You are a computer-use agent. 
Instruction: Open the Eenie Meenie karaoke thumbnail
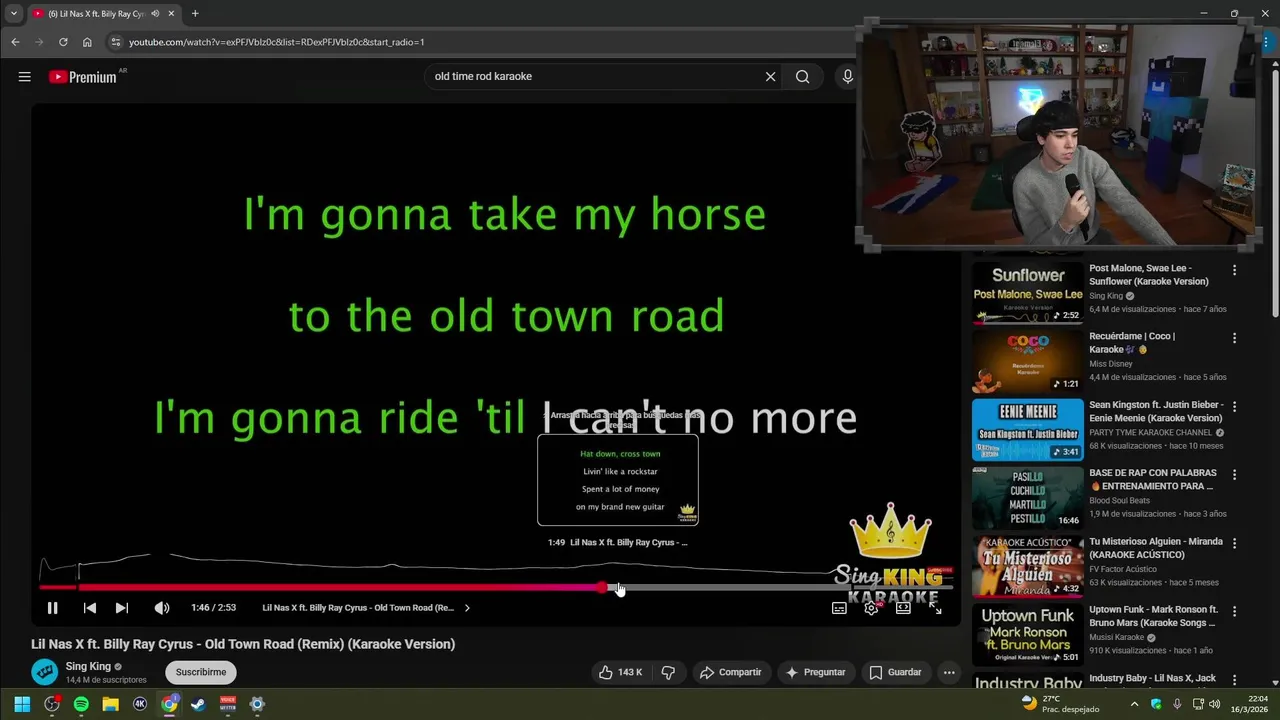[1027, 430]
